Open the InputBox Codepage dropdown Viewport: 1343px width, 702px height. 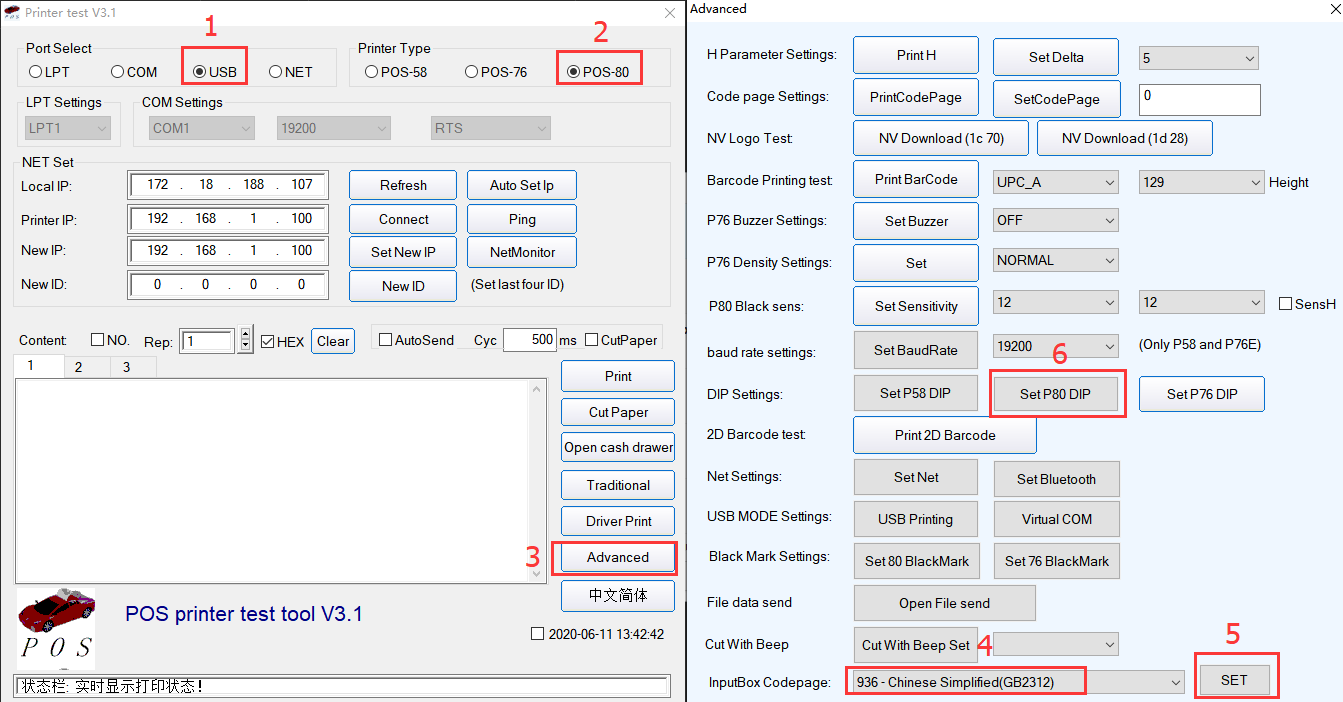click(1016, 682)
